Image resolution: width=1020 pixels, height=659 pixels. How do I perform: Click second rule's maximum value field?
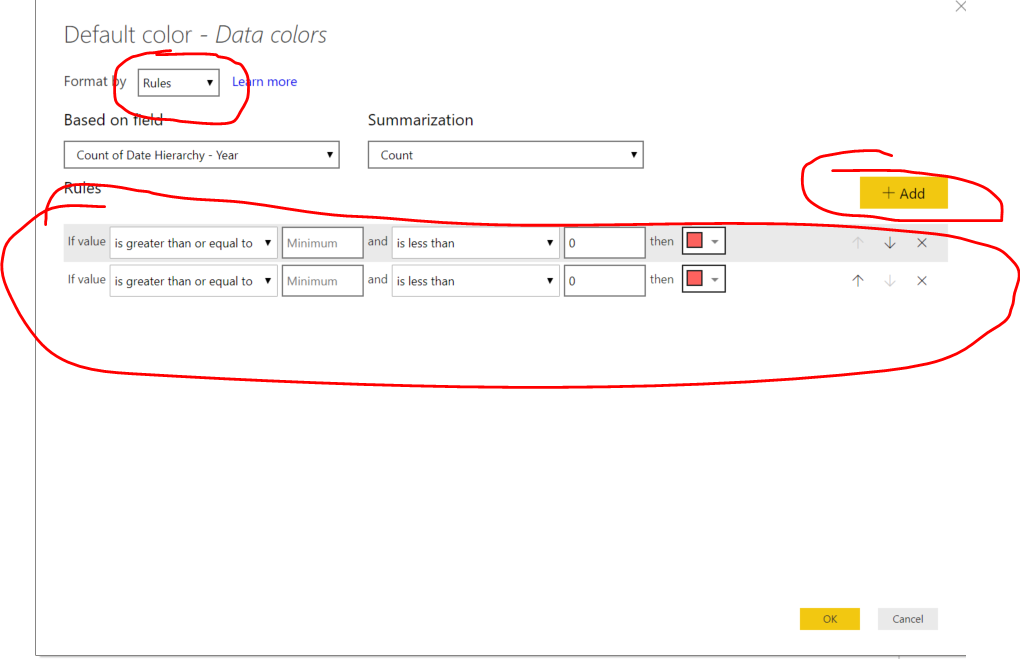[604, 281]
